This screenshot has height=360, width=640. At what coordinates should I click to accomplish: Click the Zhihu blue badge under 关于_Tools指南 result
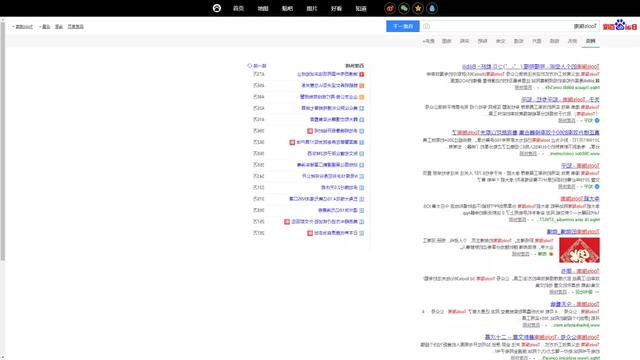tap(597, 120)
